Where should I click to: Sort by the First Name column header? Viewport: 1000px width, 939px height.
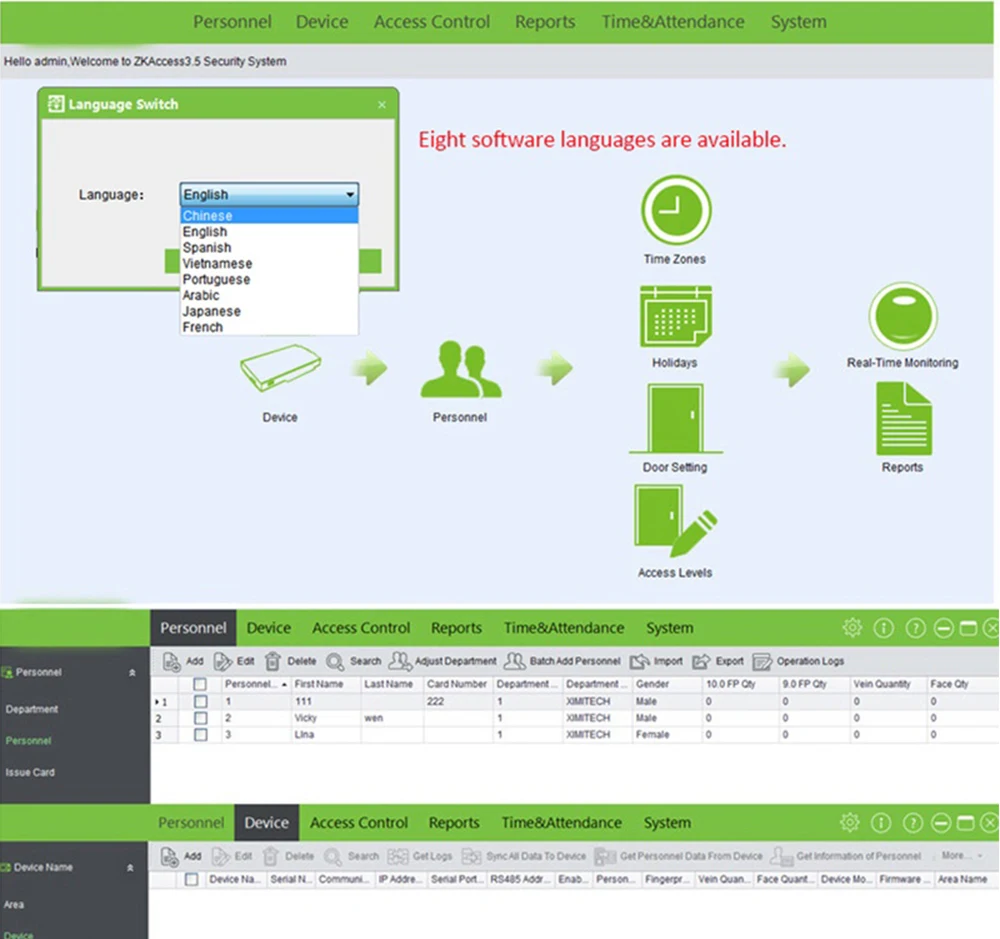(x=326, y=684)
